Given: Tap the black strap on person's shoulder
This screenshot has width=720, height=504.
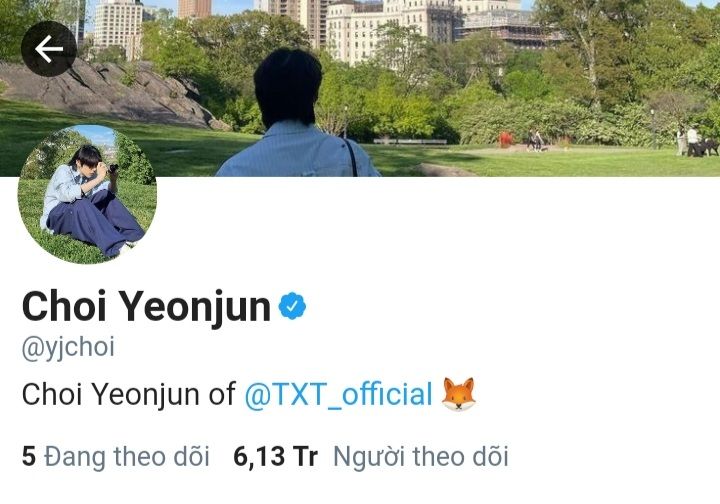Looking at the screenshot, I should (352, 157).
